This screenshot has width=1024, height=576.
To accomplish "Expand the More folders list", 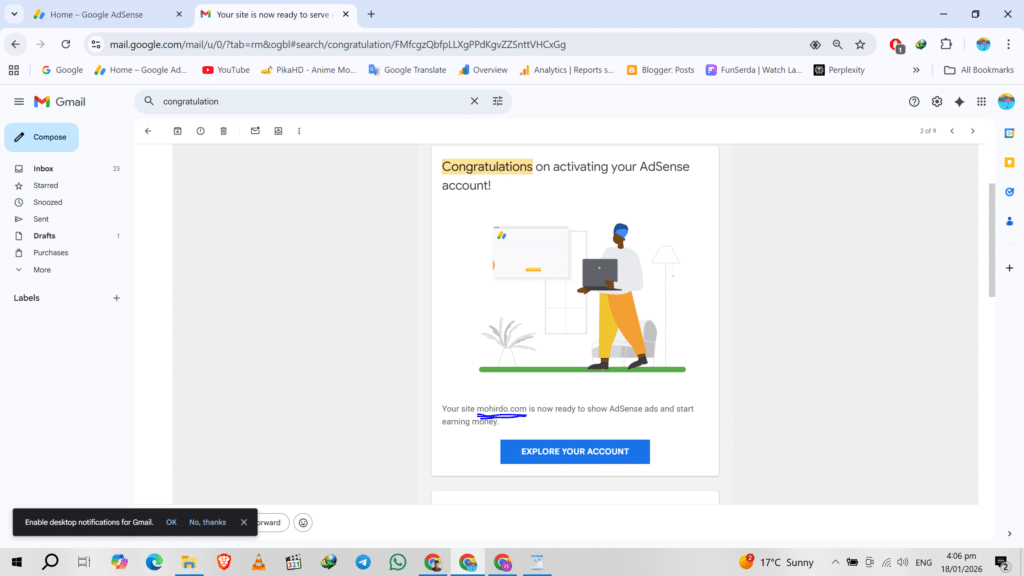I will tap(41, 270).
